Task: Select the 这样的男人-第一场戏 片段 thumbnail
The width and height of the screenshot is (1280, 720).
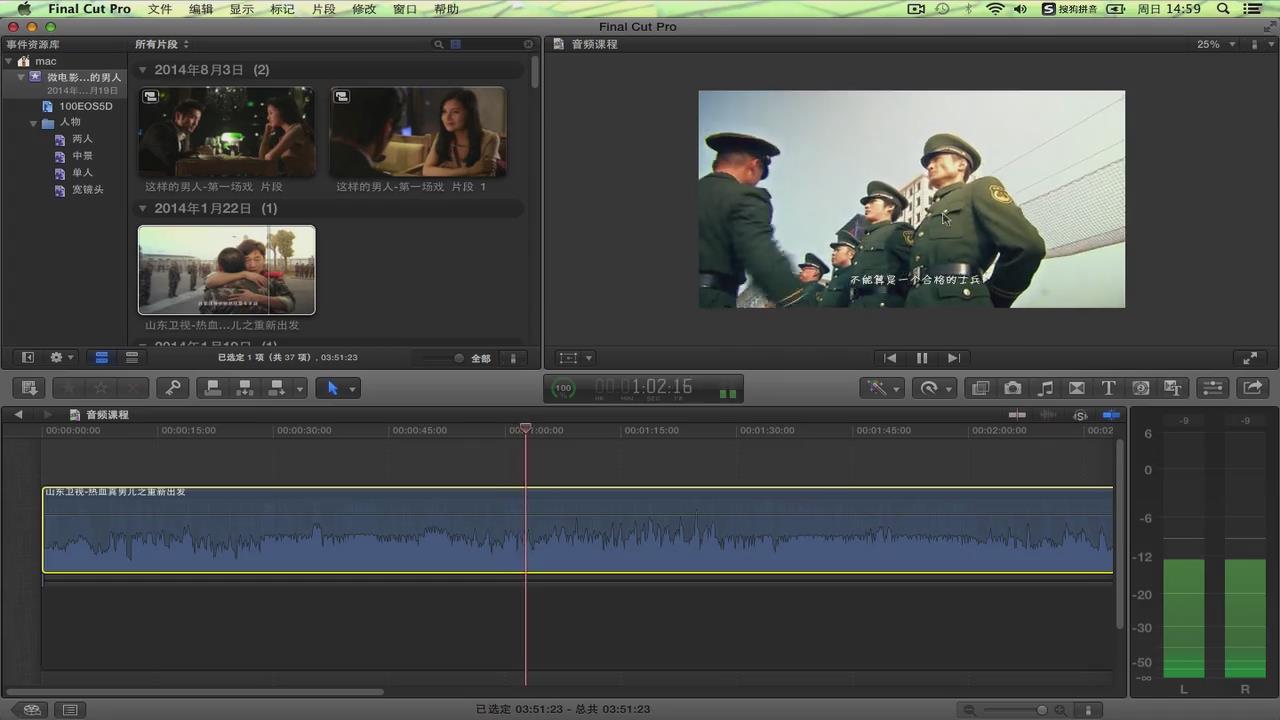Action: (x=226, y=132)
